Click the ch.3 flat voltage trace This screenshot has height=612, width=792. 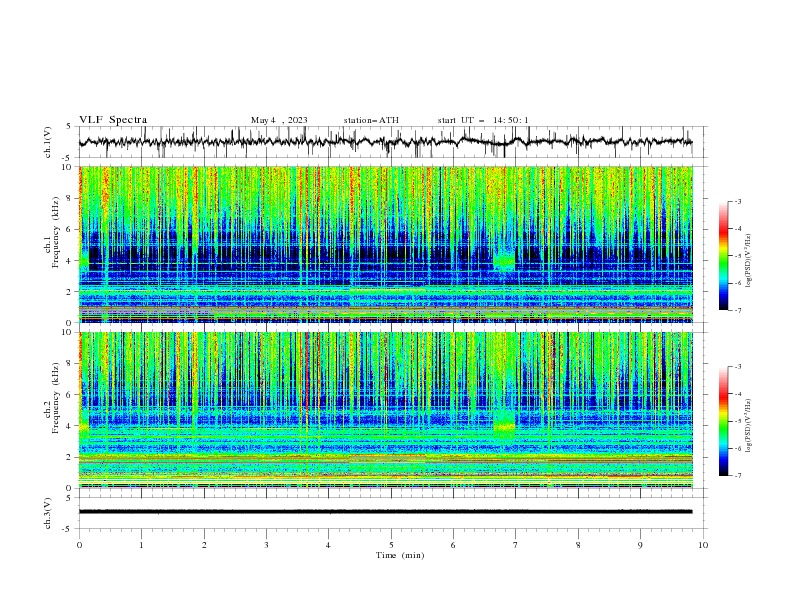(x=385, y=512)
